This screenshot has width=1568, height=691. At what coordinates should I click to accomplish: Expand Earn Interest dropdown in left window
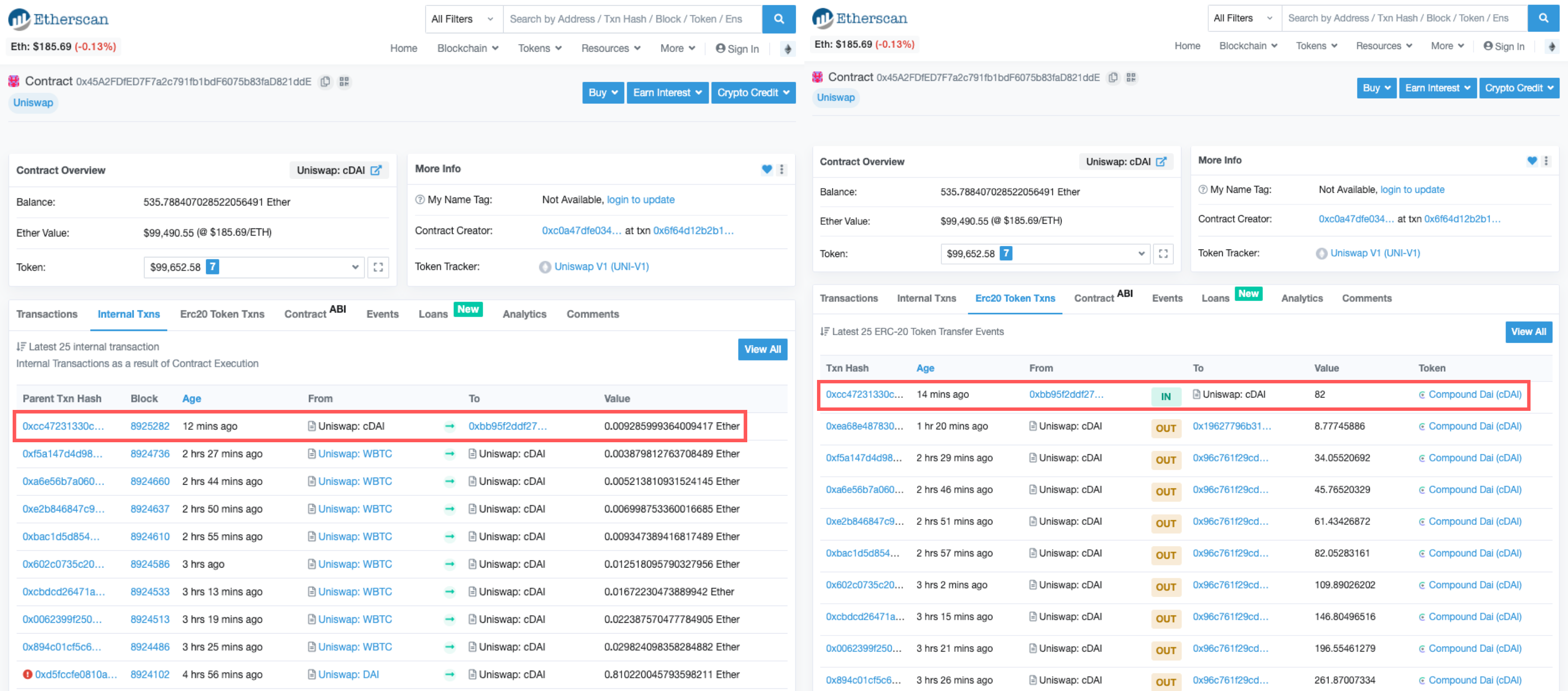click(667, 93)
